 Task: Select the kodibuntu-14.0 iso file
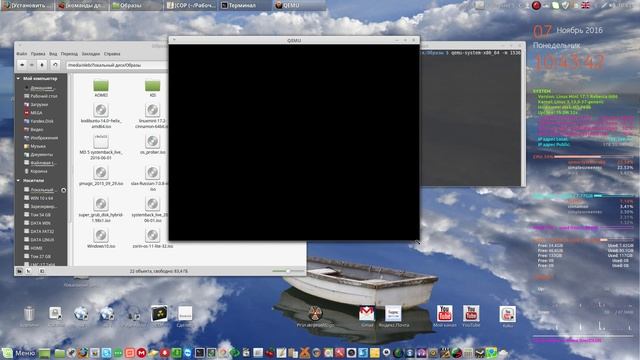[x=101, y=115]
